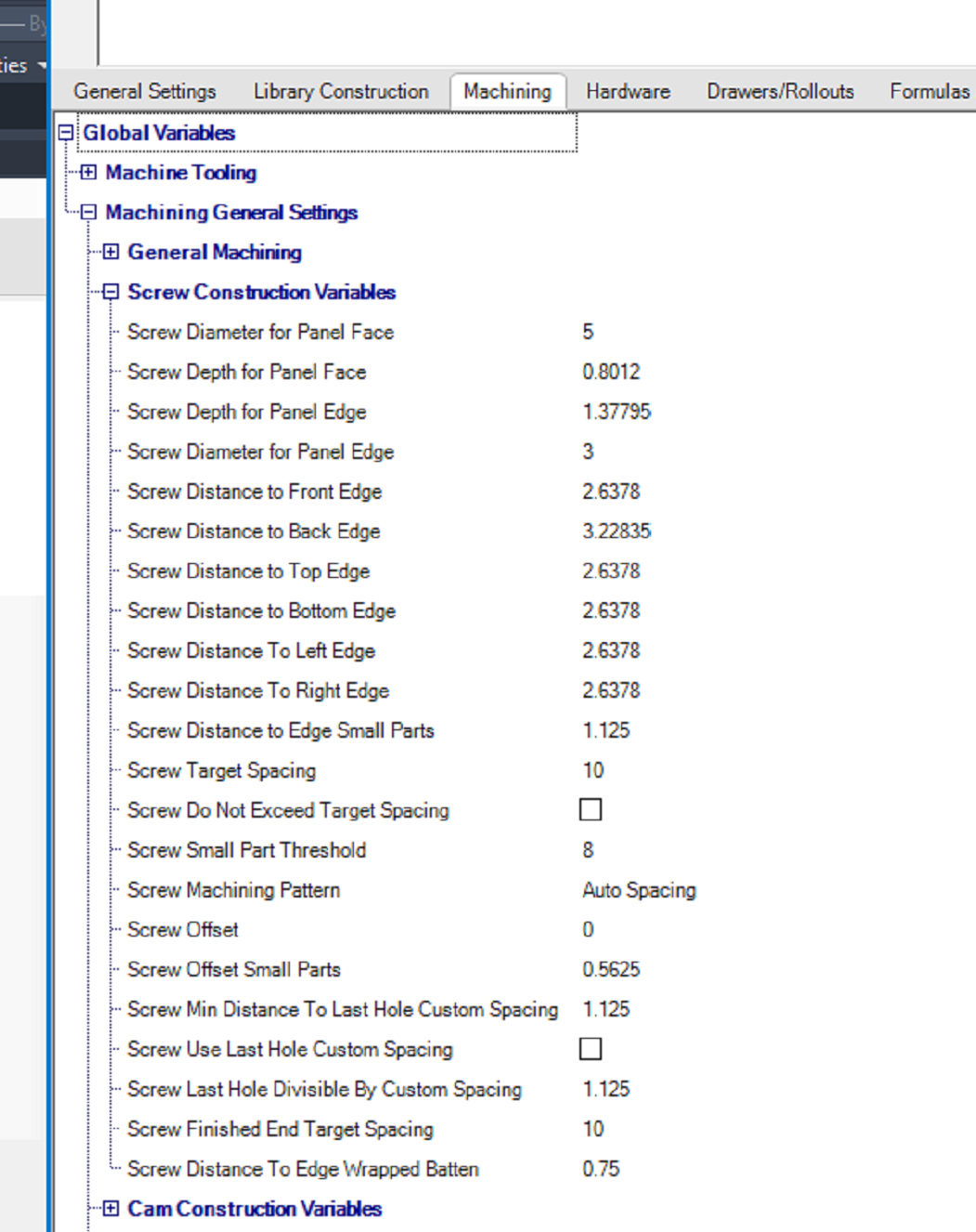Image resolution: width=976 pixels, height=1232 pixels.
Task: Edit value 1.37795 for Panel Edge depth
Action: [x=617, y=412]
